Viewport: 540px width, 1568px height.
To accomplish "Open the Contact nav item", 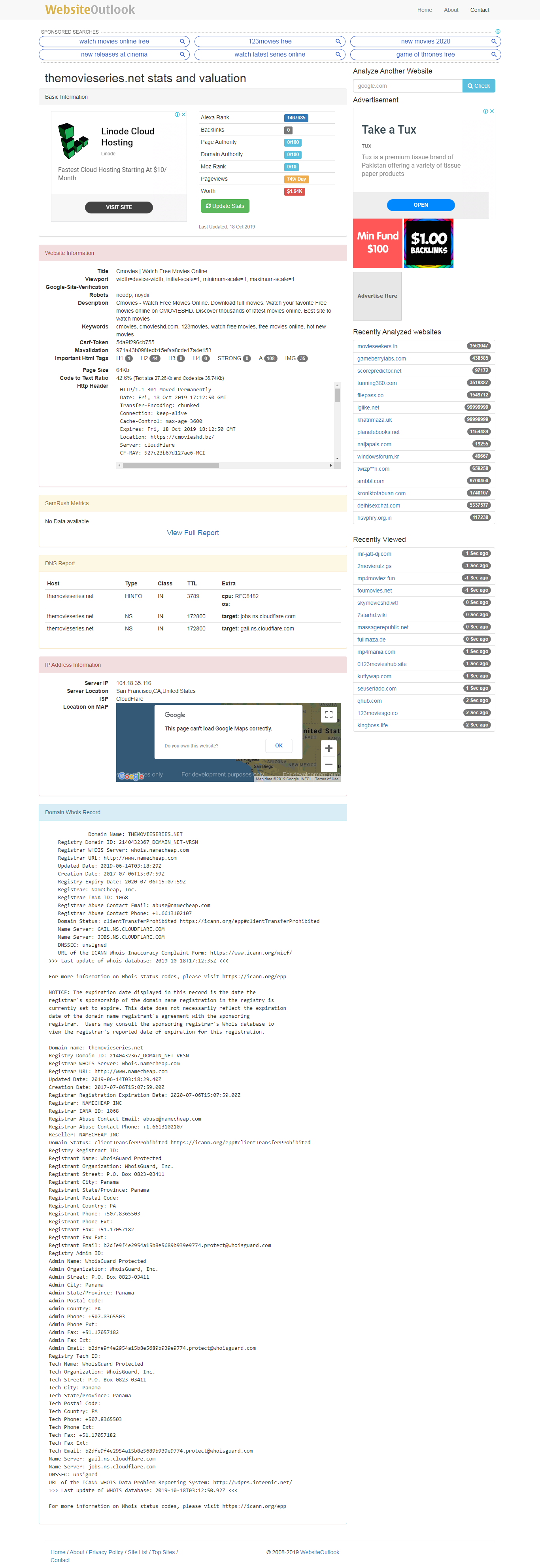I will coord(480,10).
